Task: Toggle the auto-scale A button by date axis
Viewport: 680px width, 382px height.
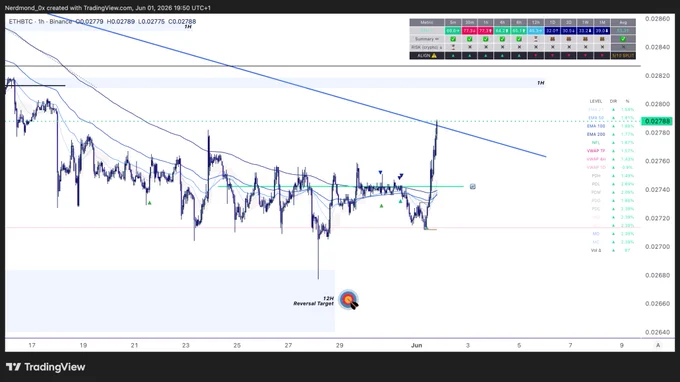Action: (x=658, y=345)
